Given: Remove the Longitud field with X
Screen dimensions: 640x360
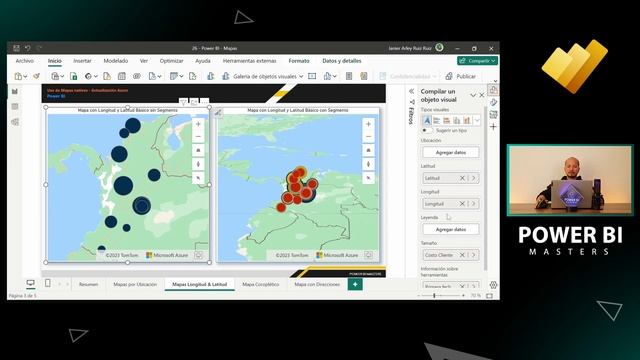Looking at the screenshot, I should [x=462, y=204].
